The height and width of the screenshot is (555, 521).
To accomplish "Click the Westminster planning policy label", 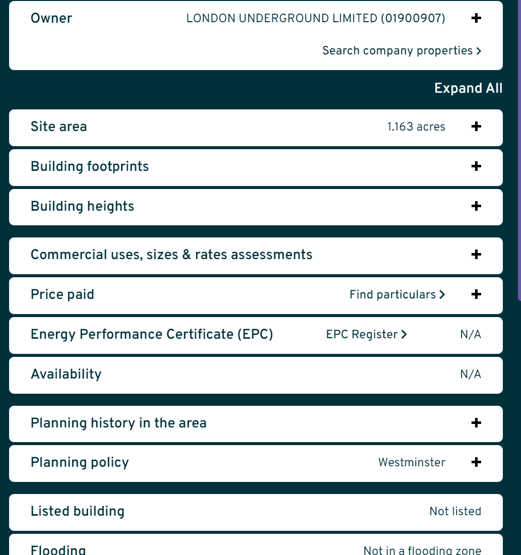I will click(x=412, y=462).
